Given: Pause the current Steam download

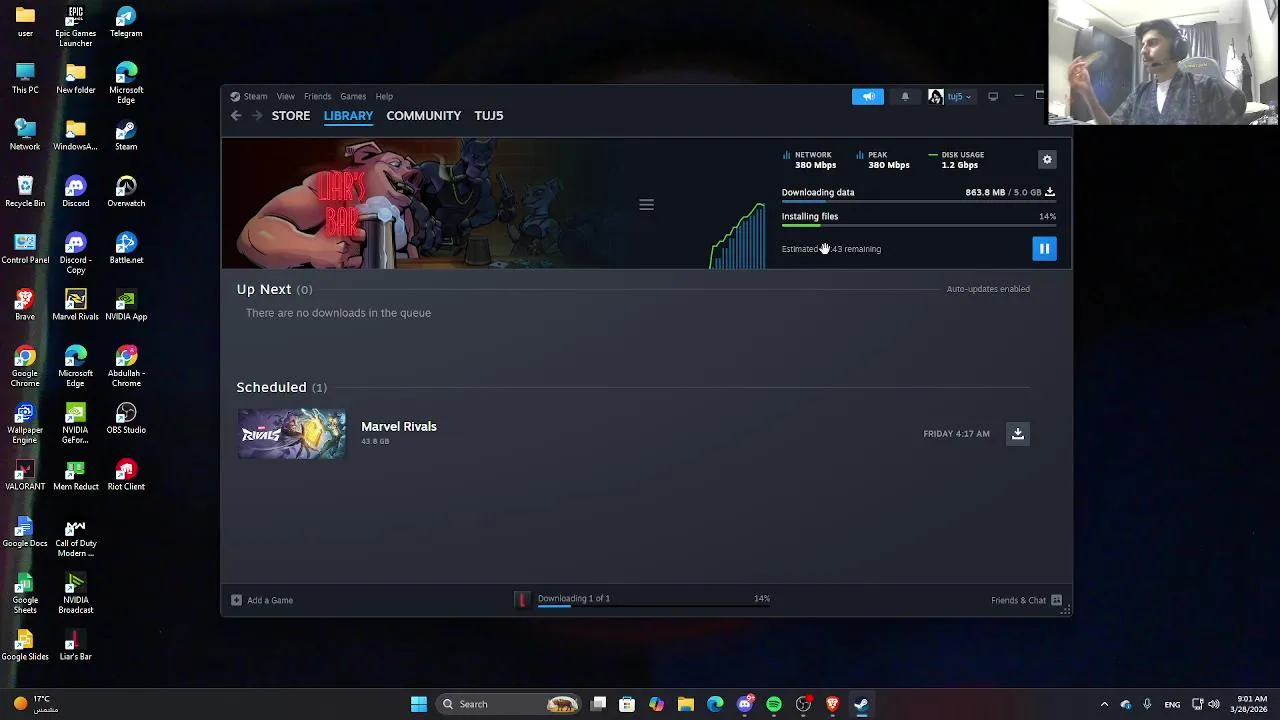Looking at the screenshot, I should (1044, 249).
